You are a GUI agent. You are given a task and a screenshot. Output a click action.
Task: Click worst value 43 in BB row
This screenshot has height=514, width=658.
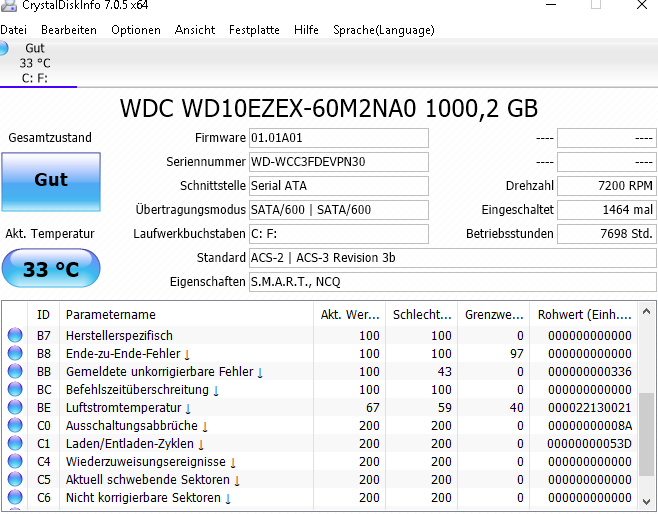444,372
